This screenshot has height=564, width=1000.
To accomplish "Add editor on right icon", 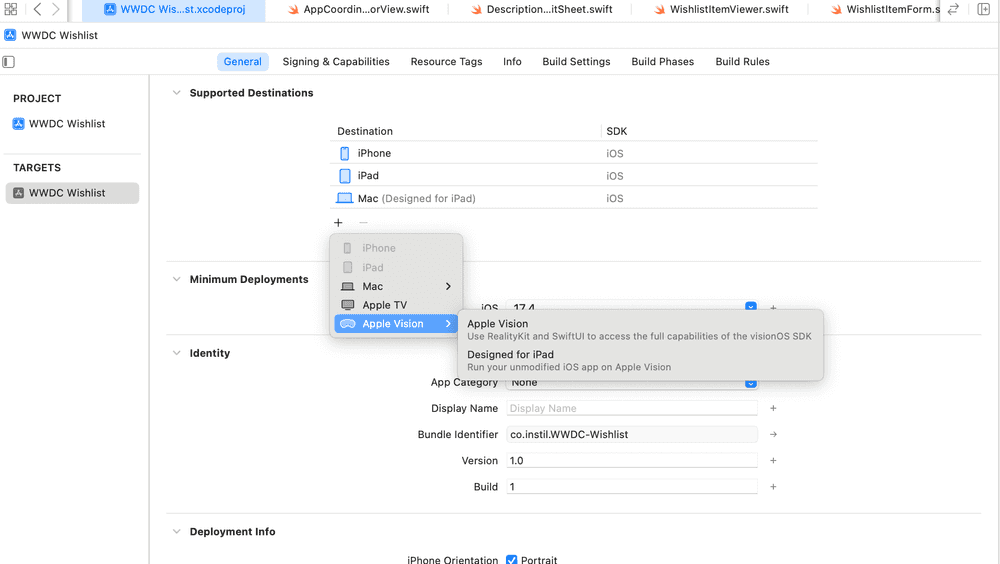I will [x=983, y=9].
